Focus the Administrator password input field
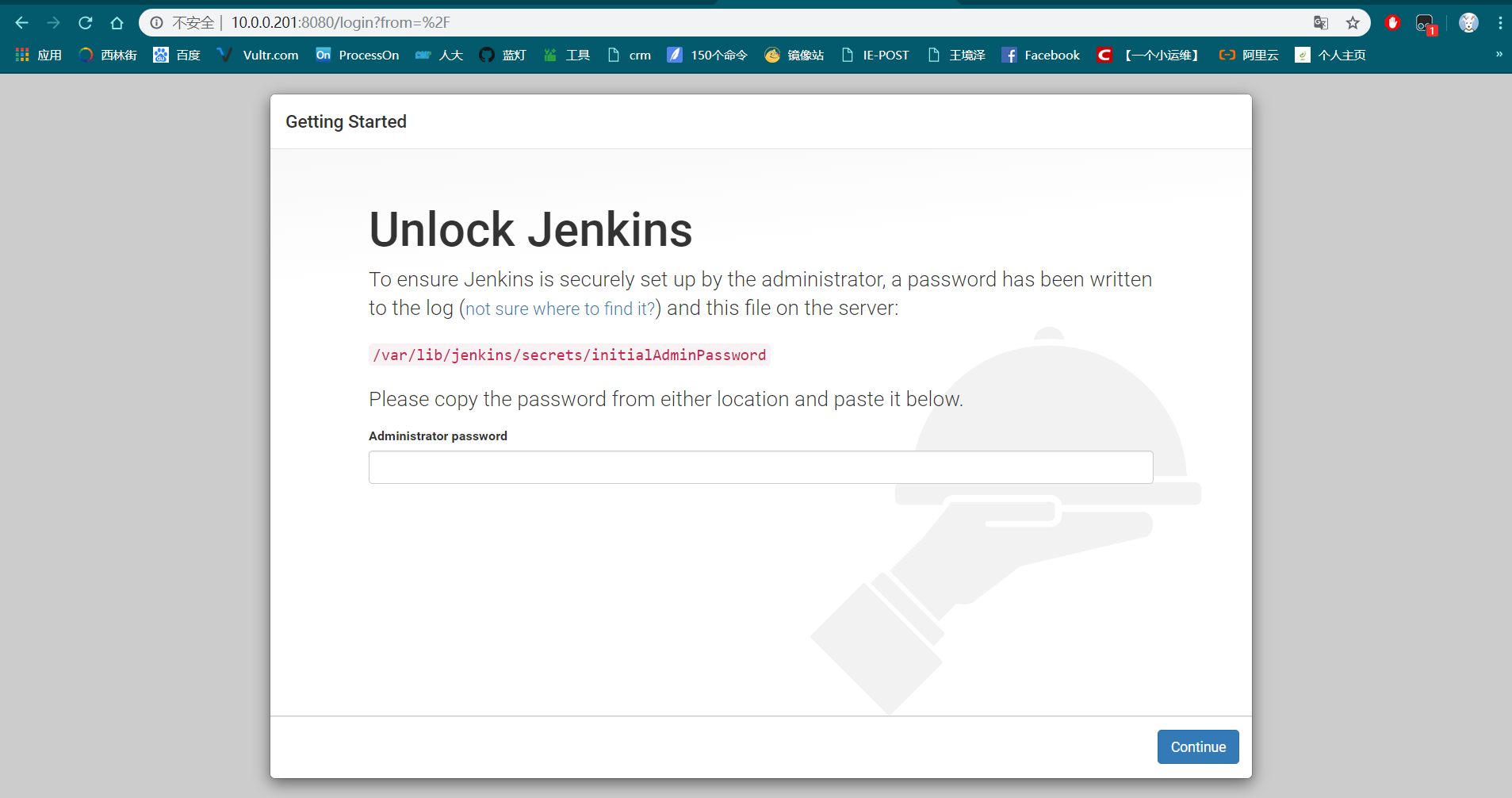Viewport: 1512px width, 798px height. click(760, 467)
